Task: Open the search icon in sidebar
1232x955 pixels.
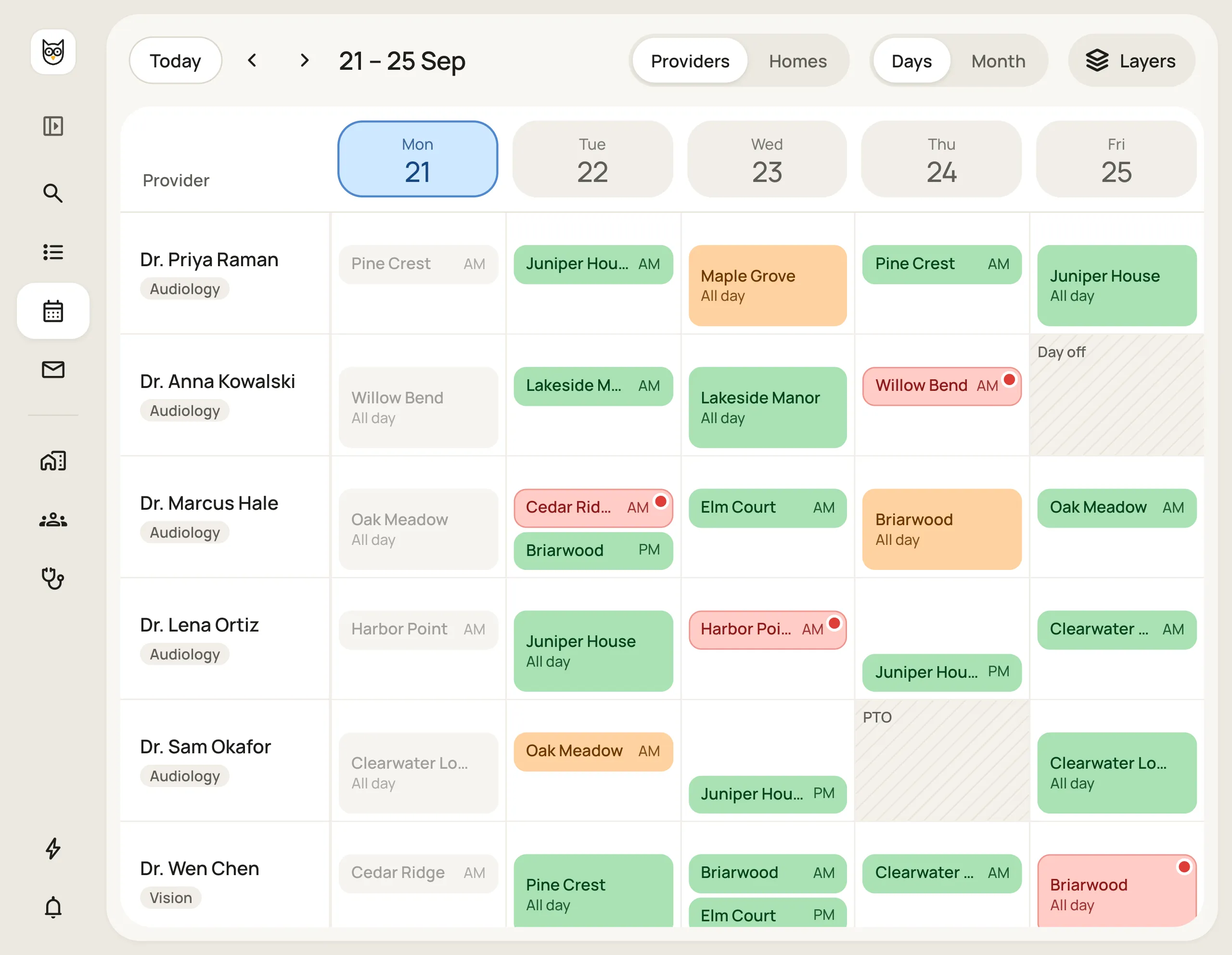Action: [53, 193]
